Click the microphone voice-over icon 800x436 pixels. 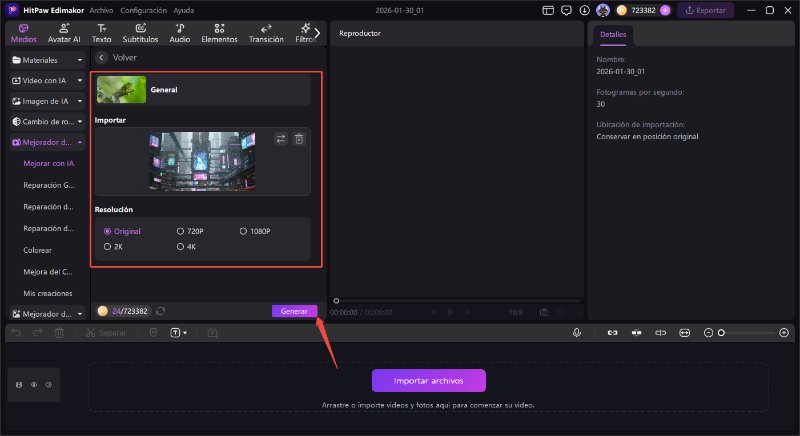click(577, 332)
